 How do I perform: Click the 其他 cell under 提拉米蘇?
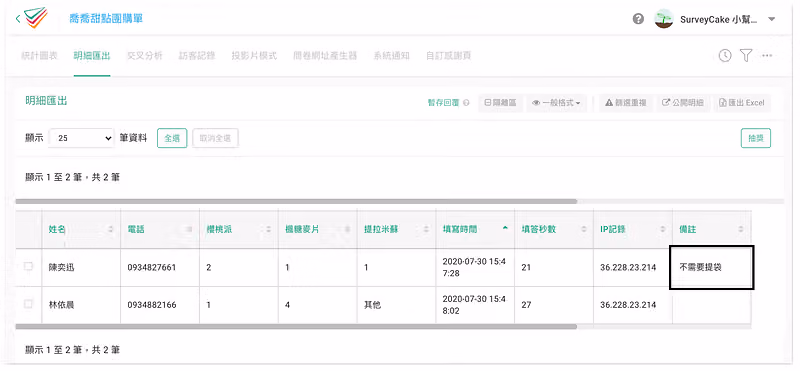(372, 305)
